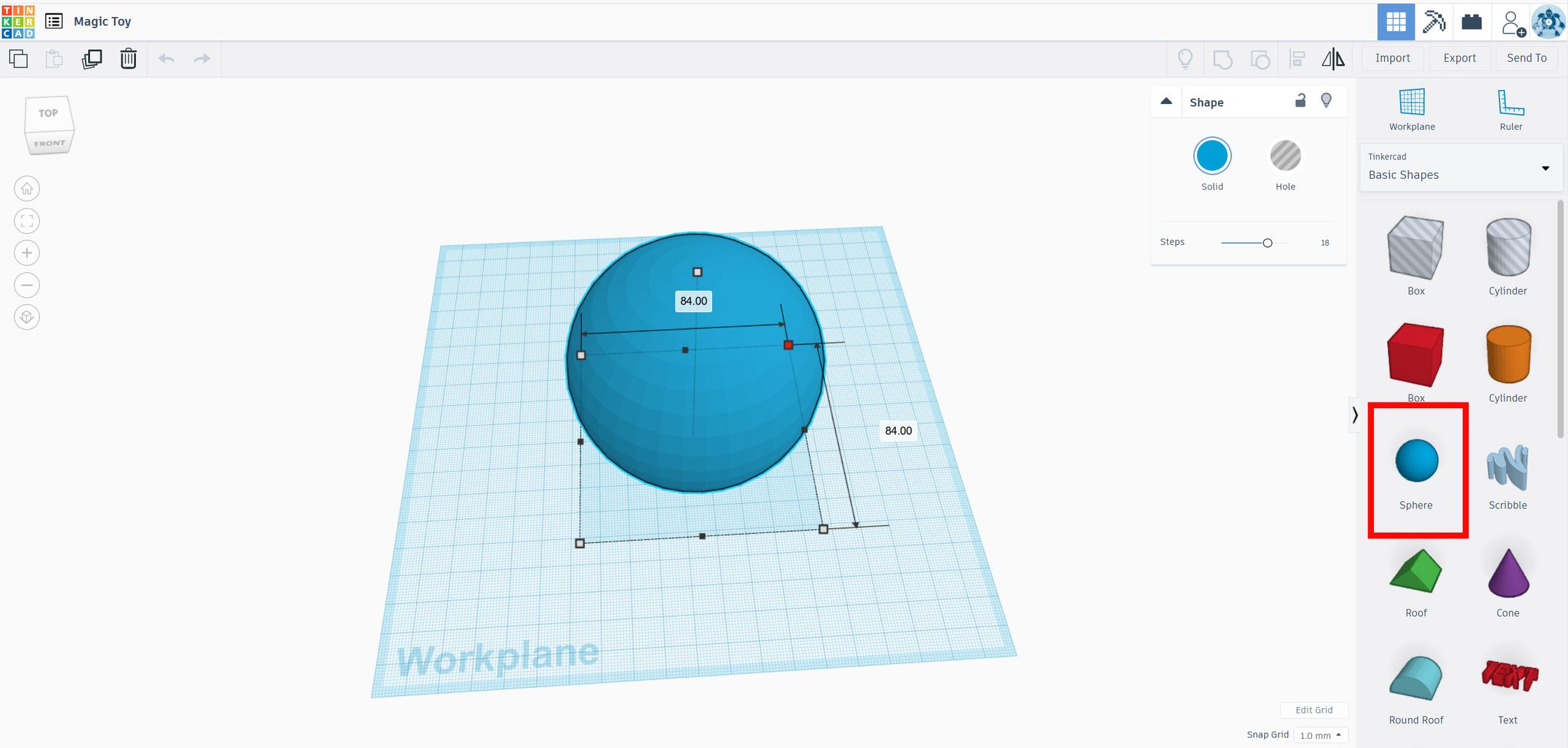The width and height of the screenshot is (1568, 748).
Task: Click the Tinkercad logo
Action: (x=18, y=22)
